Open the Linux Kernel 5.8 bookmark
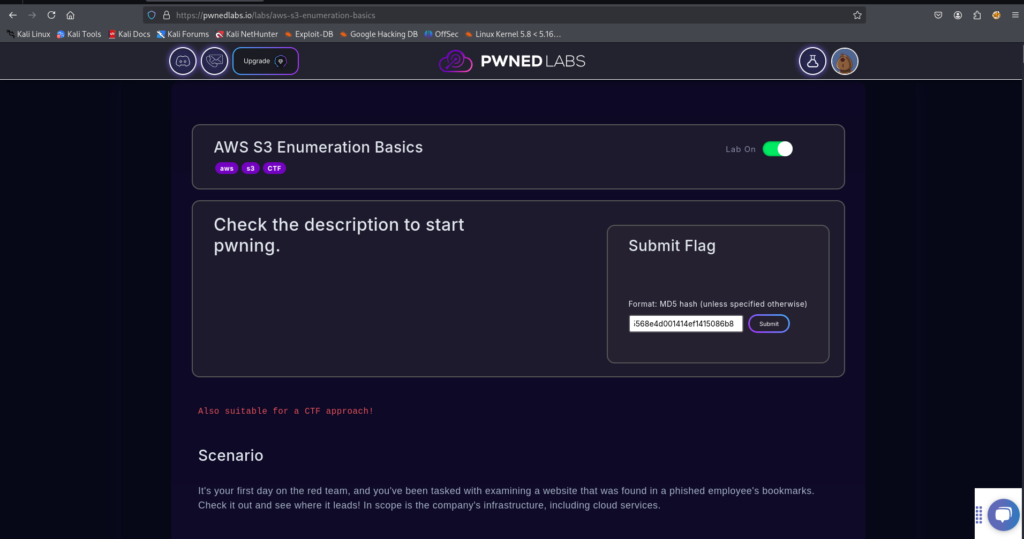Screen dimensions: 1024x539 tap(513, 34)
